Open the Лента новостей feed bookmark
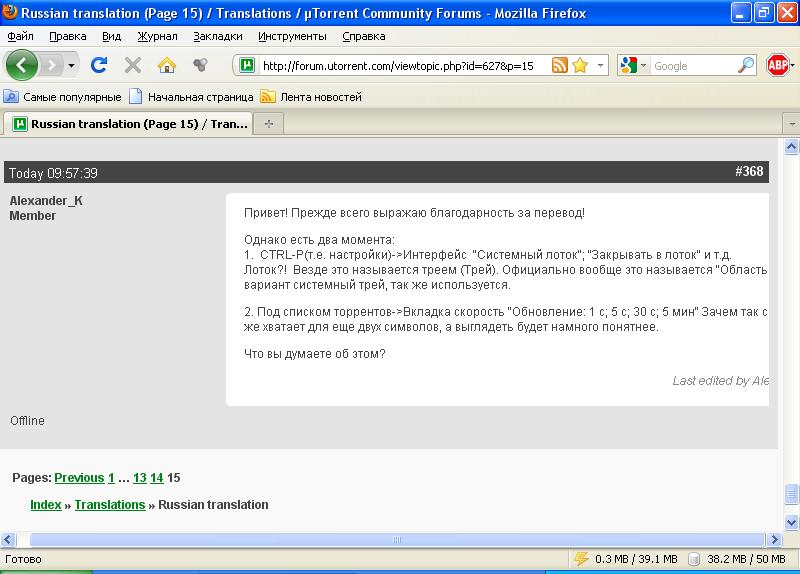Viewport: 800px width, 574px height. pyautogui.click(x=311, y=97)
